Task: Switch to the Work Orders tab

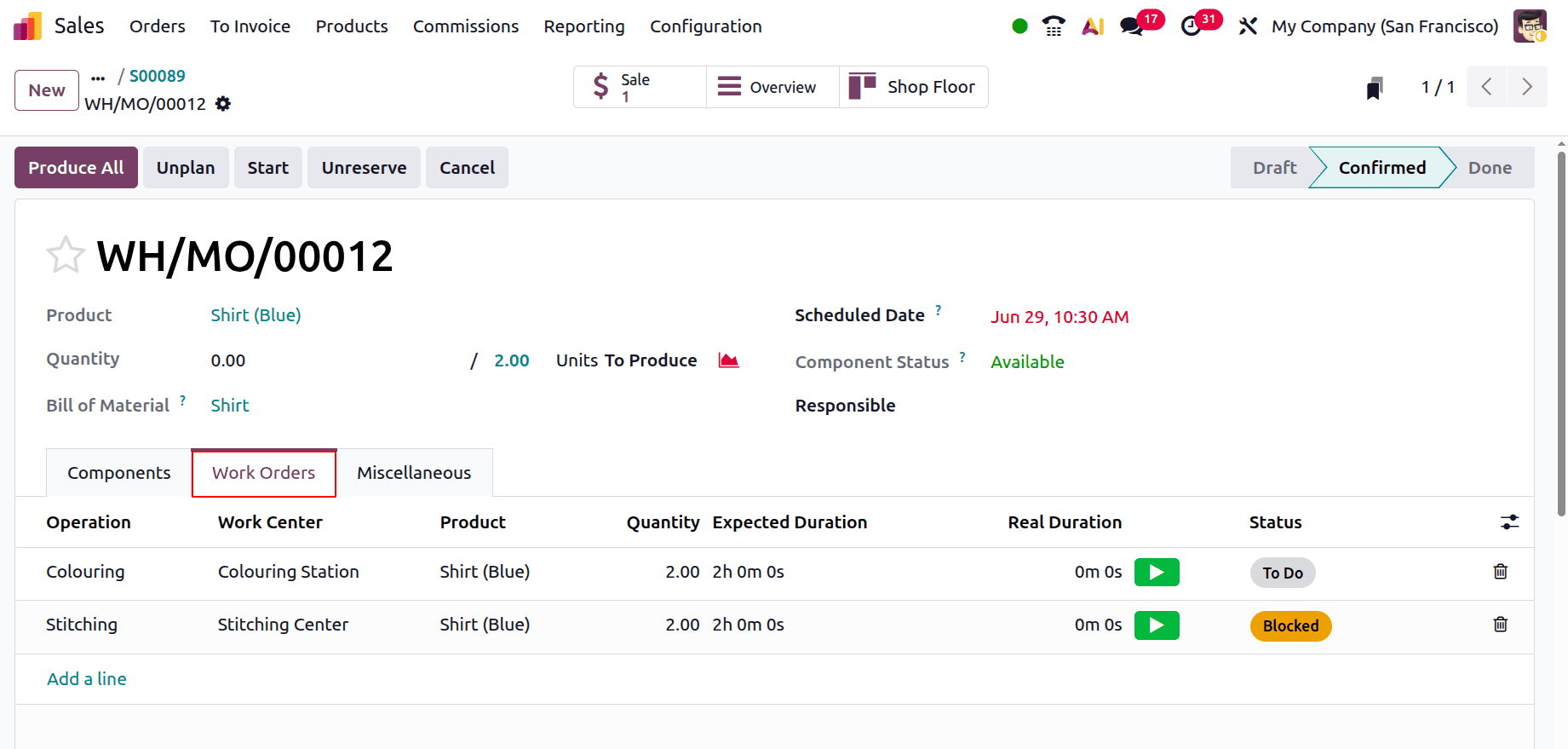Action: click(264, 473)
